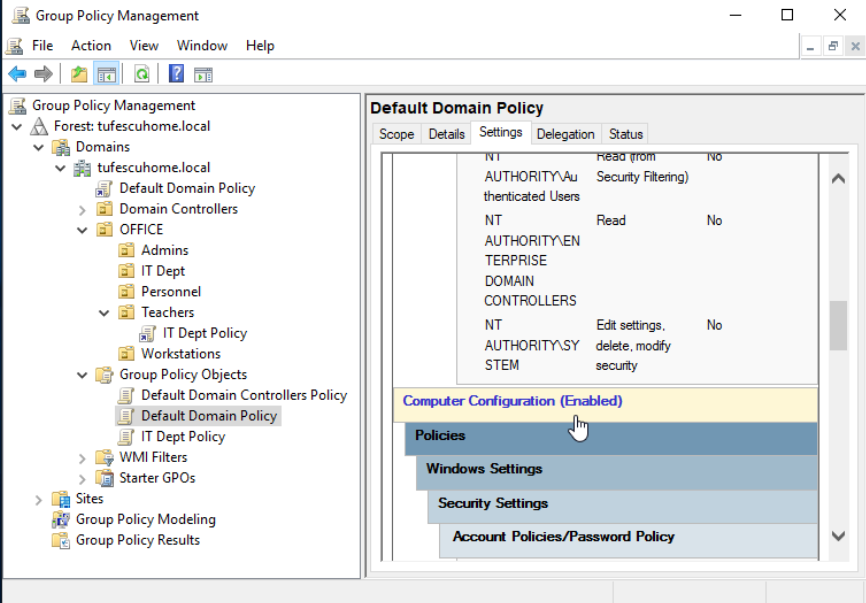
Task: Click the Group Policy Results icon
Action: click(x=61, y=541)
